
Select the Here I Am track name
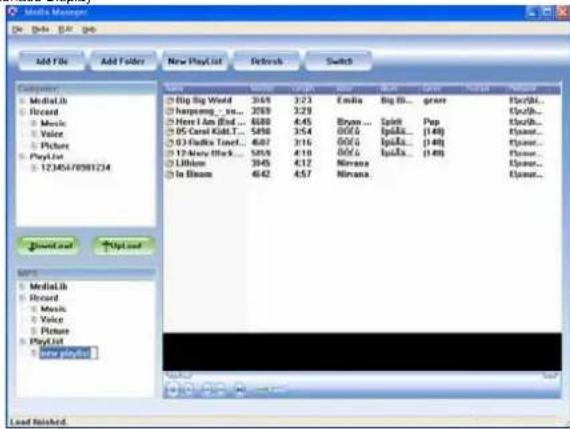210,121
